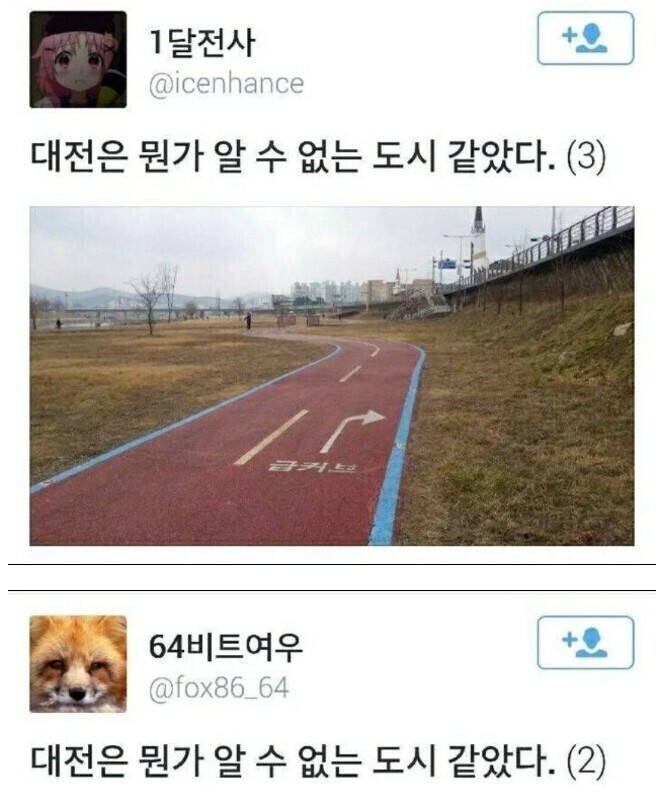Open the handle @icenhance
This screenshot has width=661, height=800.
tap(226, 84)
